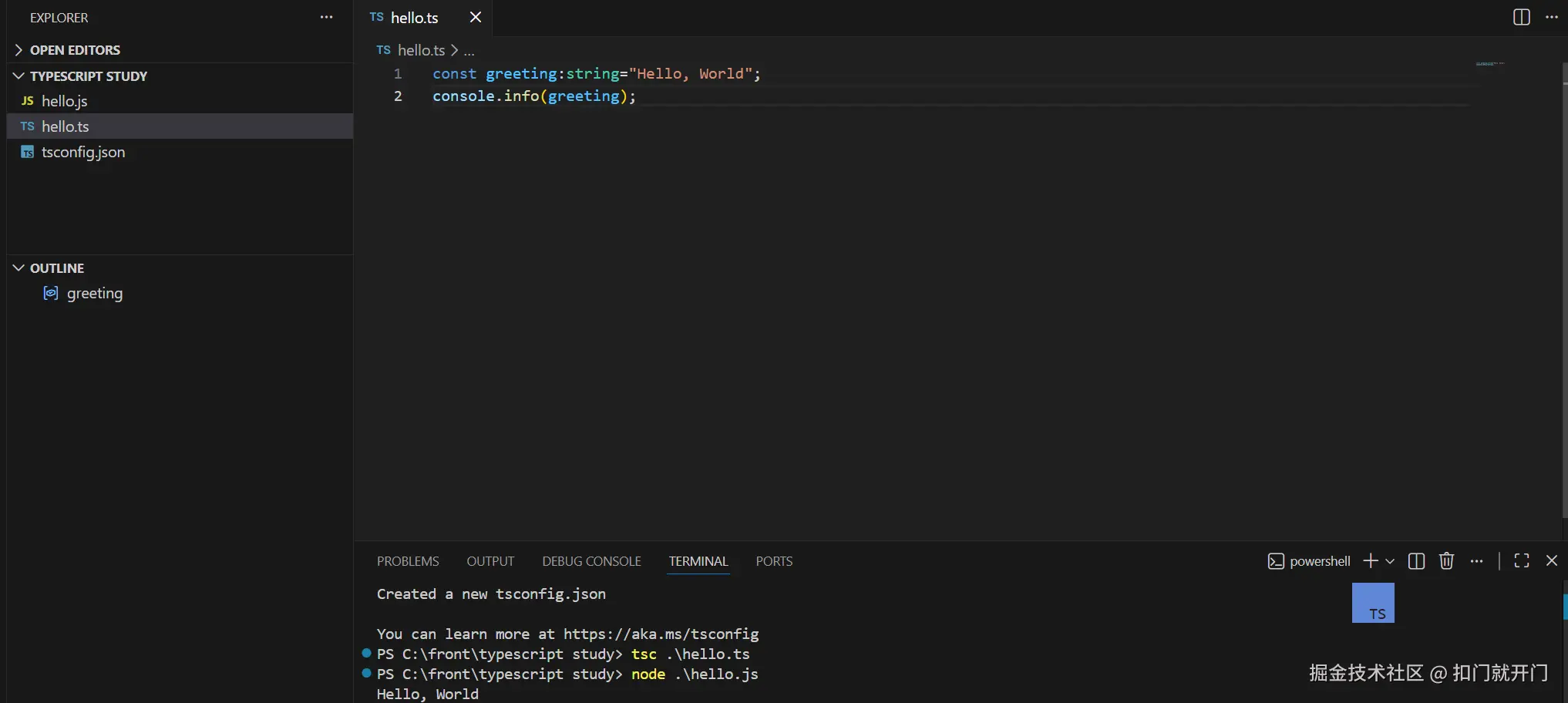Click the "Hello, World" terminal output line

click(428, 695)
